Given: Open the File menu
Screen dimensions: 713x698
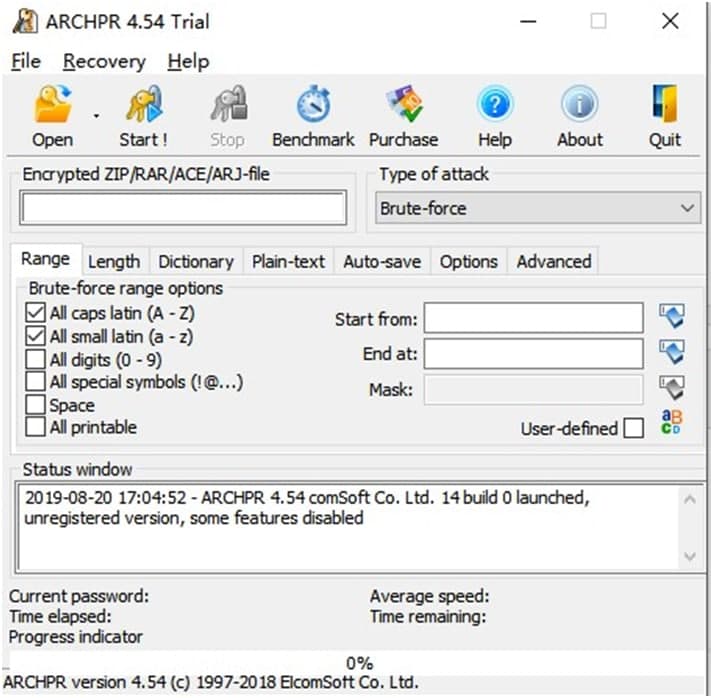Looking at the screenshot, I should click(x=26, y=61).
